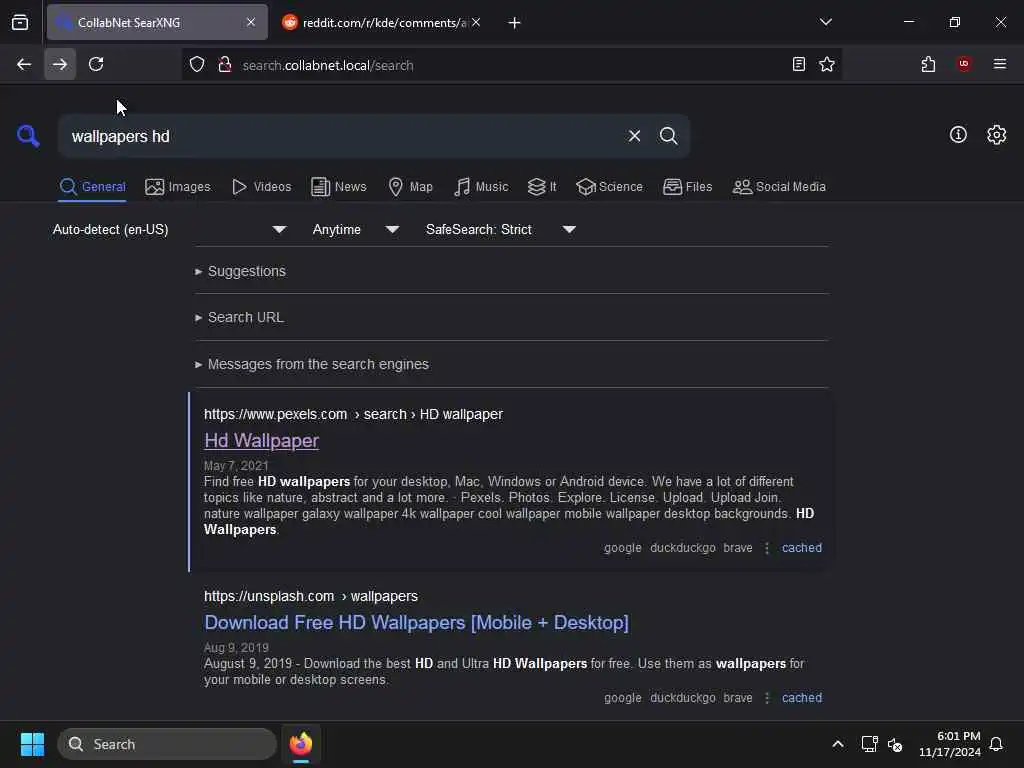Switch to Map category
Viewport: 1024px width, 768px height.
coord(410,187)
